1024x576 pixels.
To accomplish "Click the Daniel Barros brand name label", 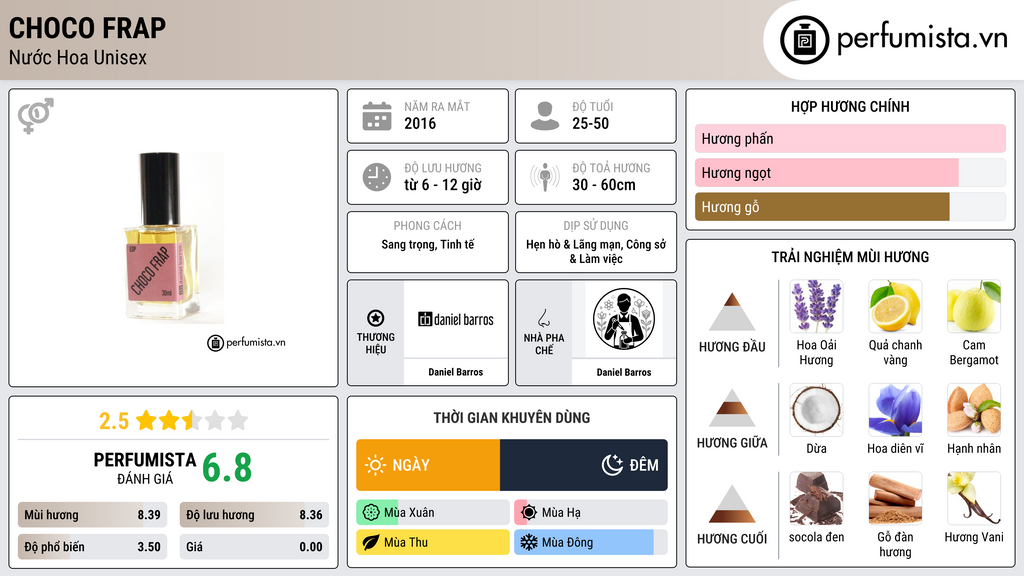I will point(456,372).
